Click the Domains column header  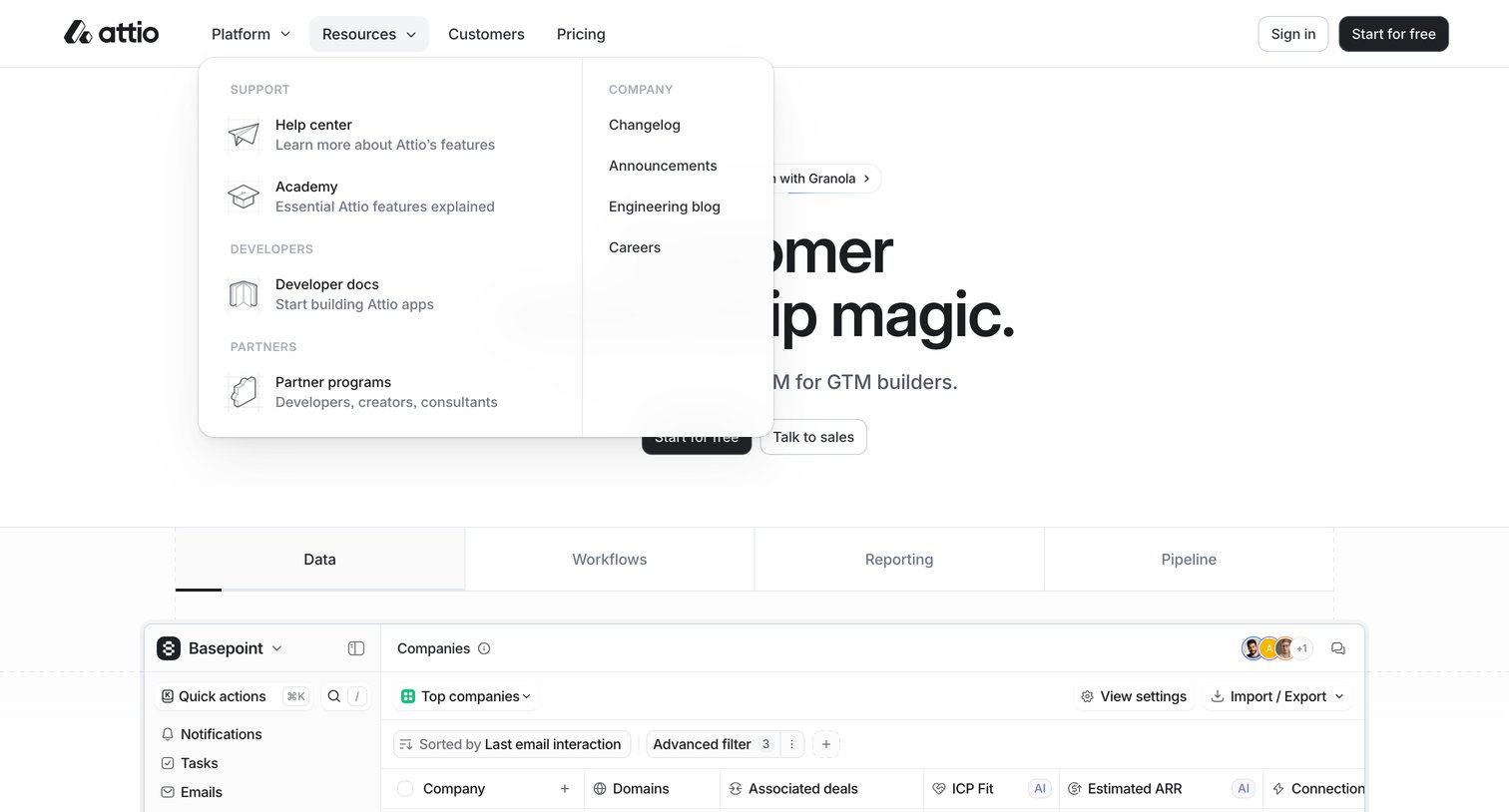[x=652, y=788]
